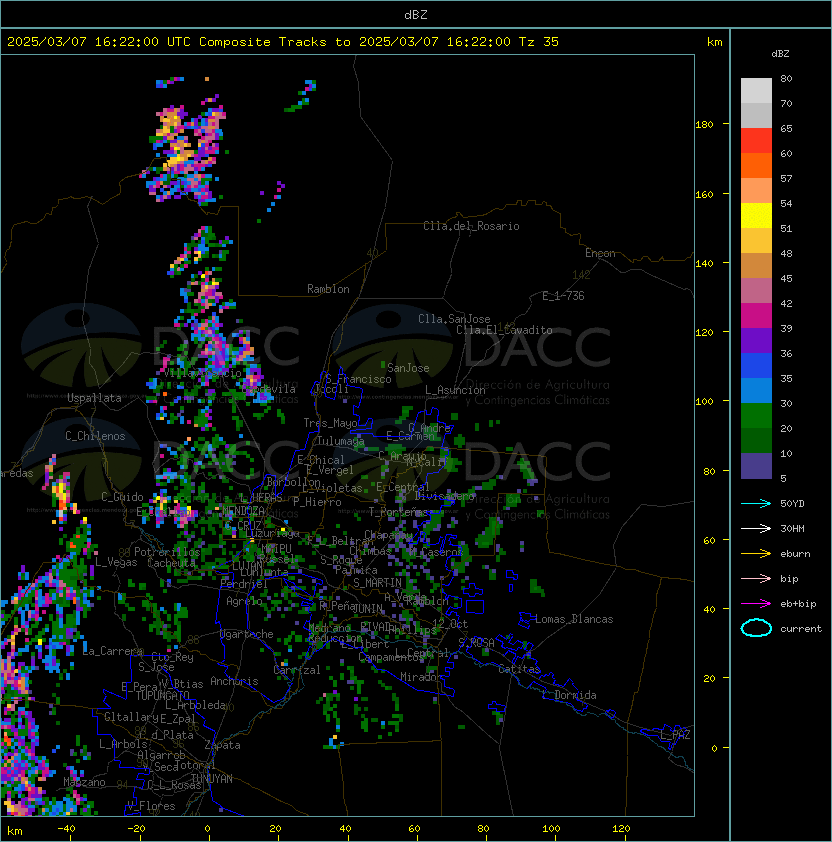Click the Tres_Mayo label
The image size is (832, 842).
tap(330, 423)
